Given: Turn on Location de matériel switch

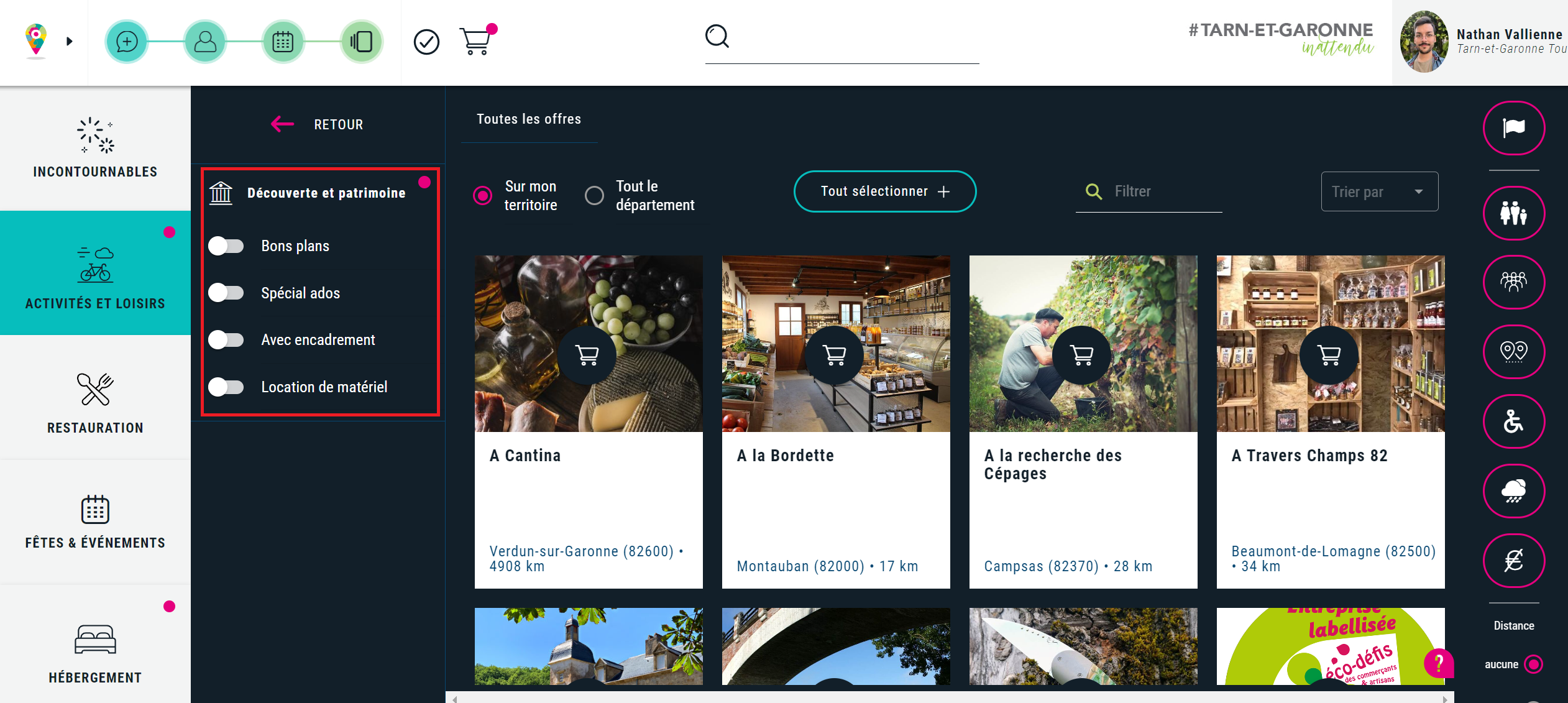Looking at the screenshot, I should [226, 387].
